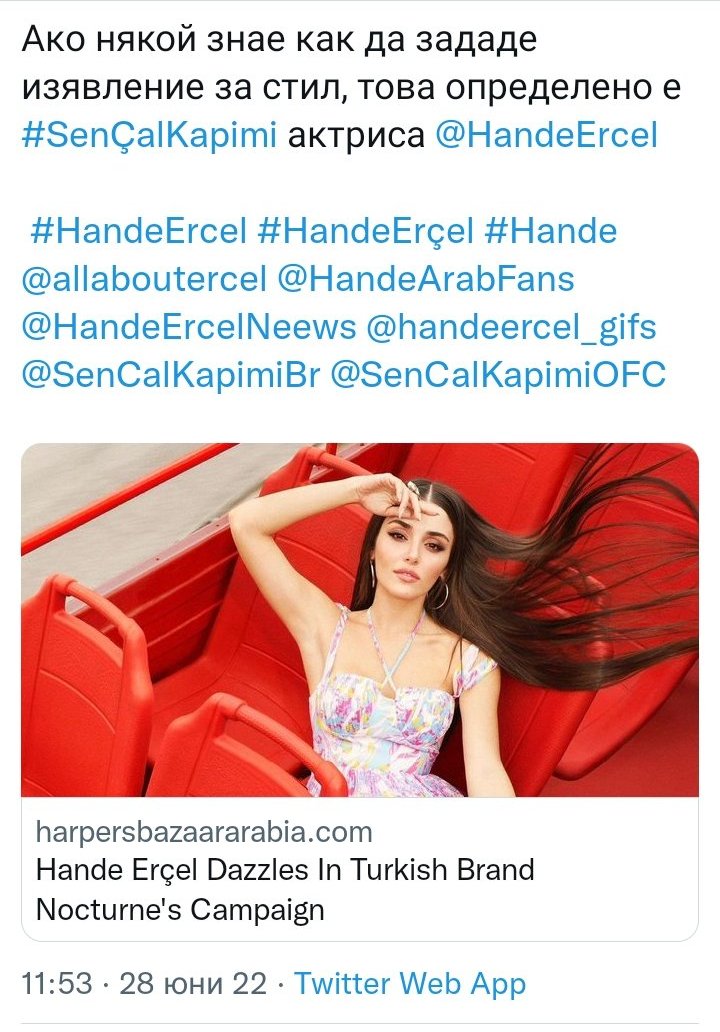The height and width of the screenshot is (1032, 720).
Task: Visit the @SenCalKapimiBr profile mention
Action: [x=171, y=375]
